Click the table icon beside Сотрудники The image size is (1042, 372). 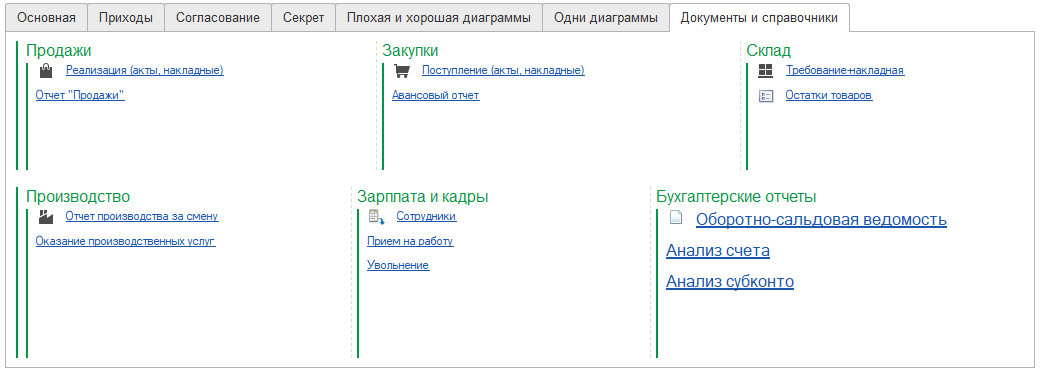(x=376, y=217)
